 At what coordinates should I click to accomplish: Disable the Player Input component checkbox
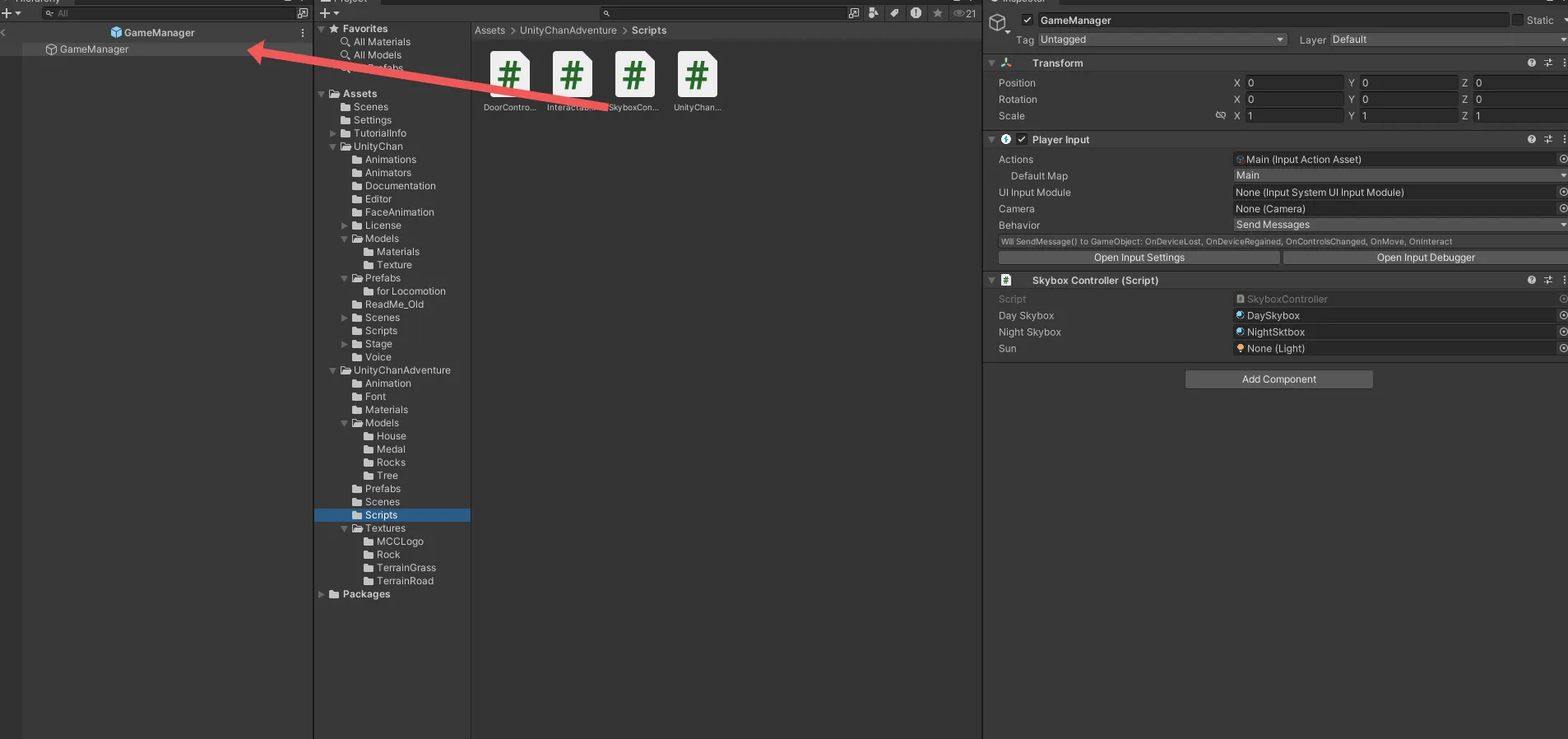[1022, 140]
